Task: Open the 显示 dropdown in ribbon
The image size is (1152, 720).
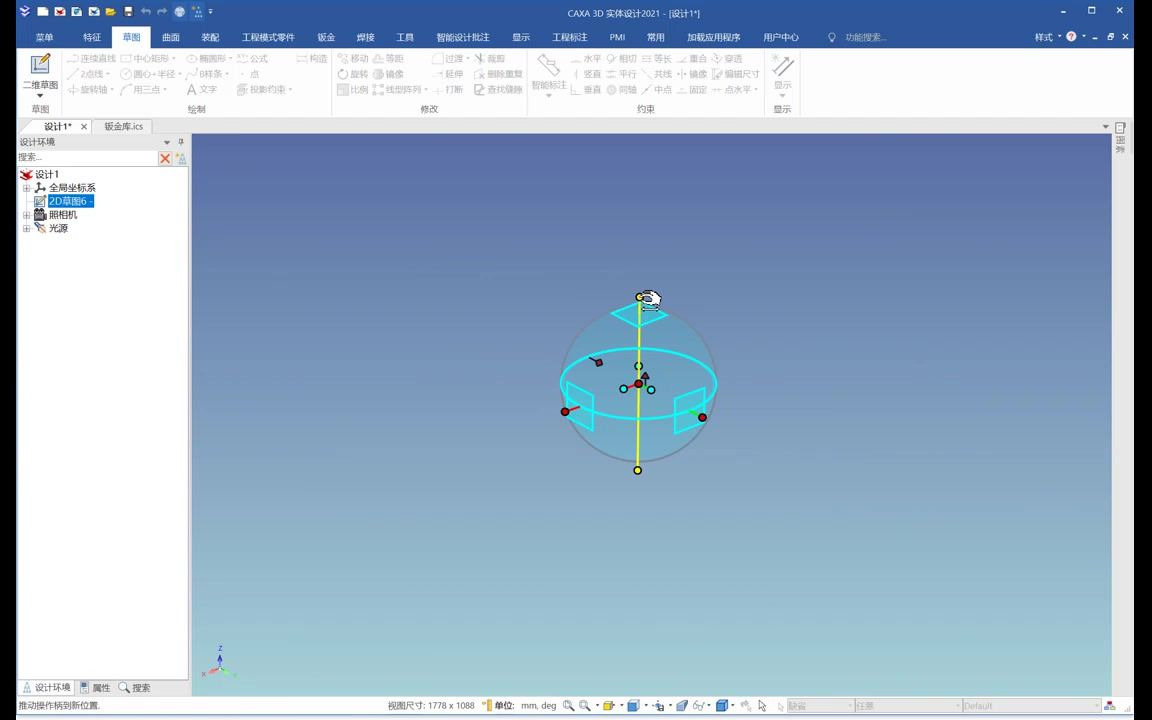Action: 782,96
